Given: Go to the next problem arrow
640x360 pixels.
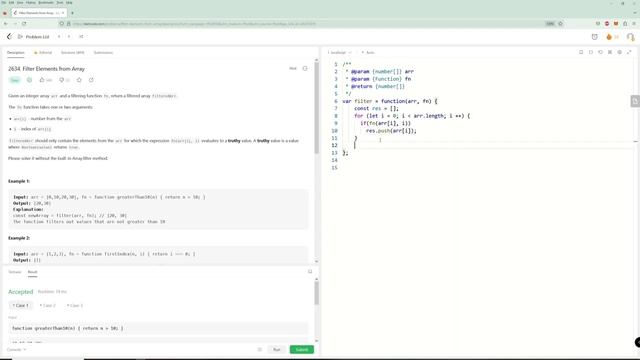Looking at the screenshot, I should 69,37.
